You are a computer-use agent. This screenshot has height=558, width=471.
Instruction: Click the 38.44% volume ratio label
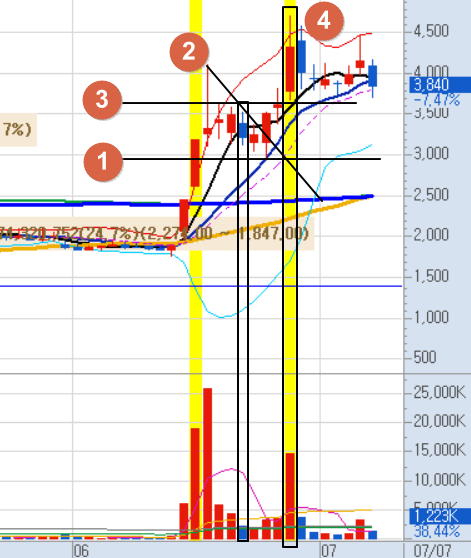click(x=437, y=532)
